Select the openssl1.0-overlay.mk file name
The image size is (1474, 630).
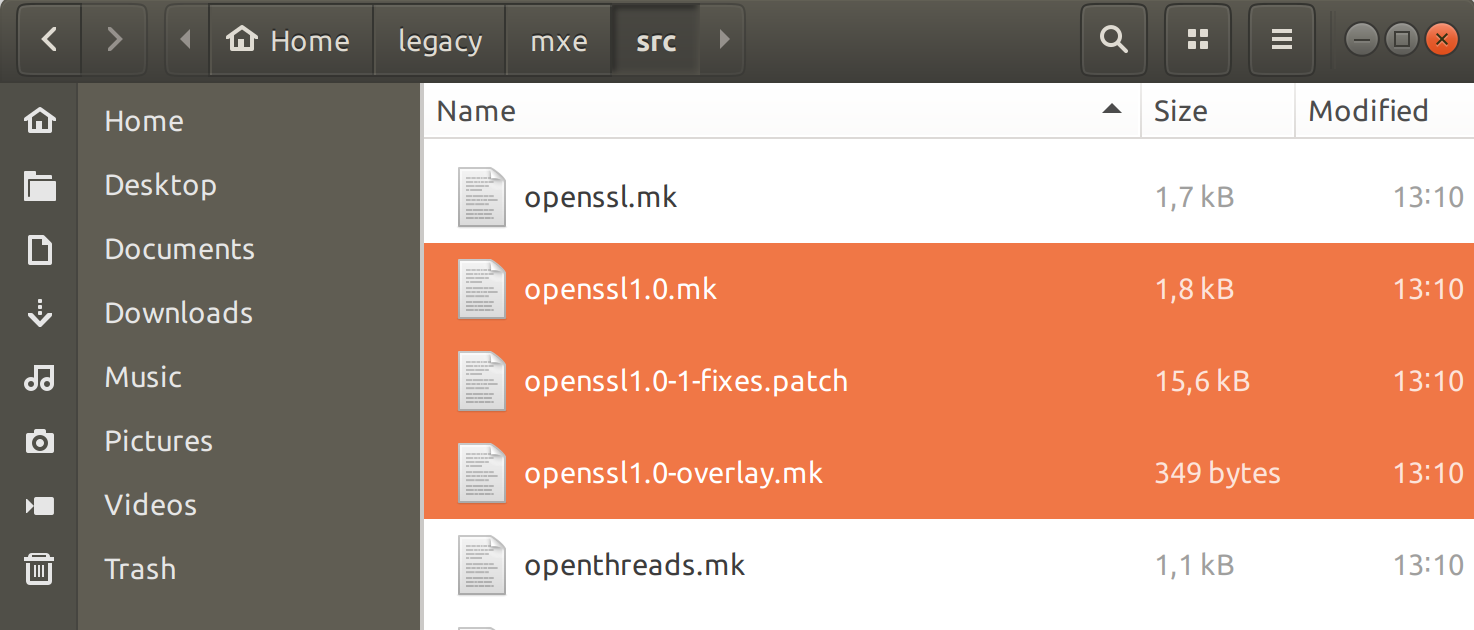(x=674, y=473)
